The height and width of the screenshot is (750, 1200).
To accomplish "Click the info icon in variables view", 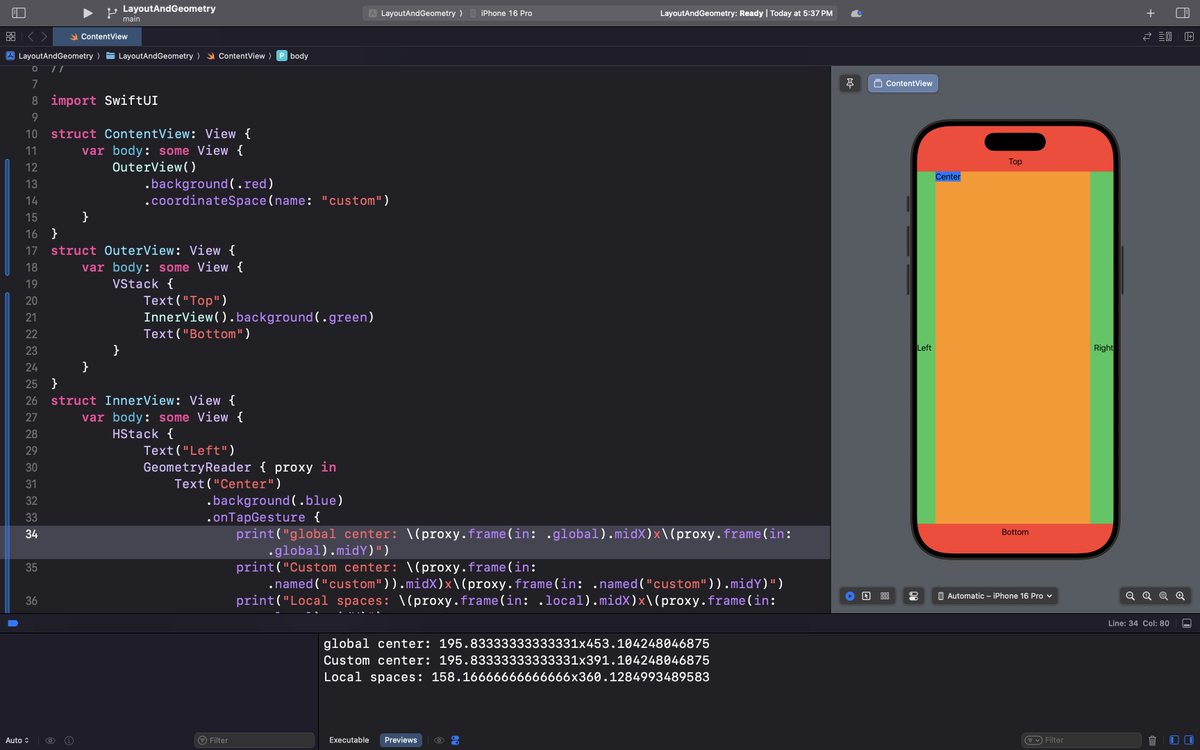I will click(x=67, y=740).
